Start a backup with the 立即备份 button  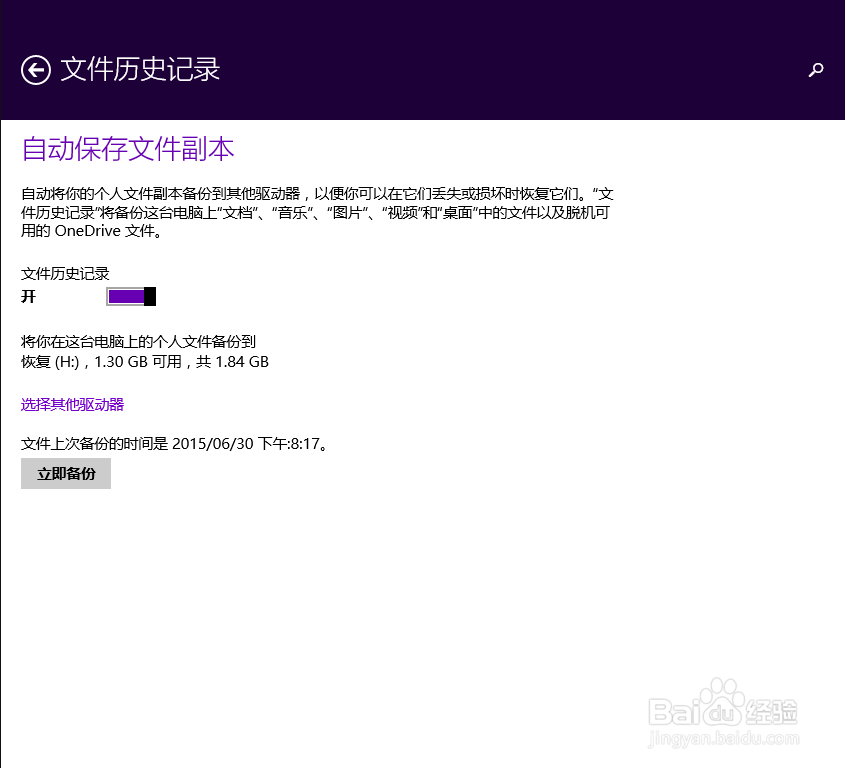click(66, 473)
